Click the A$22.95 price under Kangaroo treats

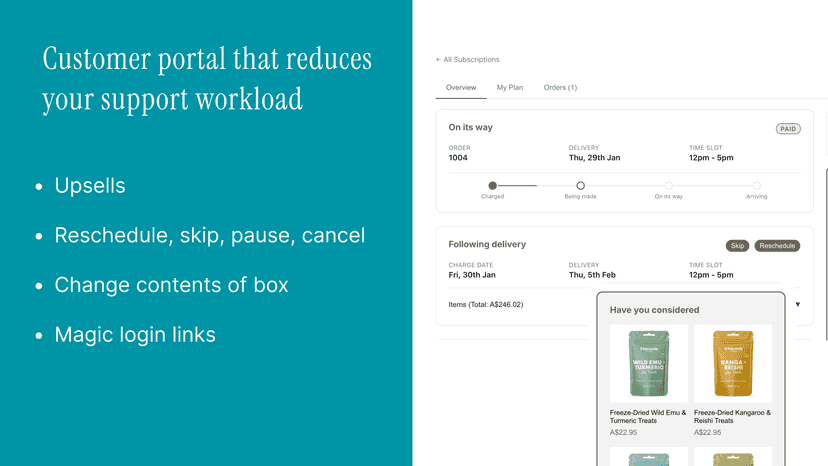pos(708,432)
